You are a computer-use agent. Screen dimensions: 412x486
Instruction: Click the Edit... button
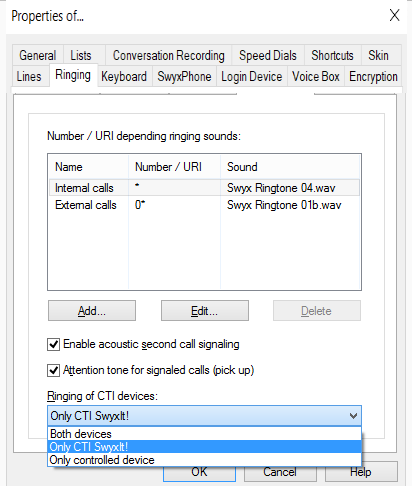[x=205, y=311]
